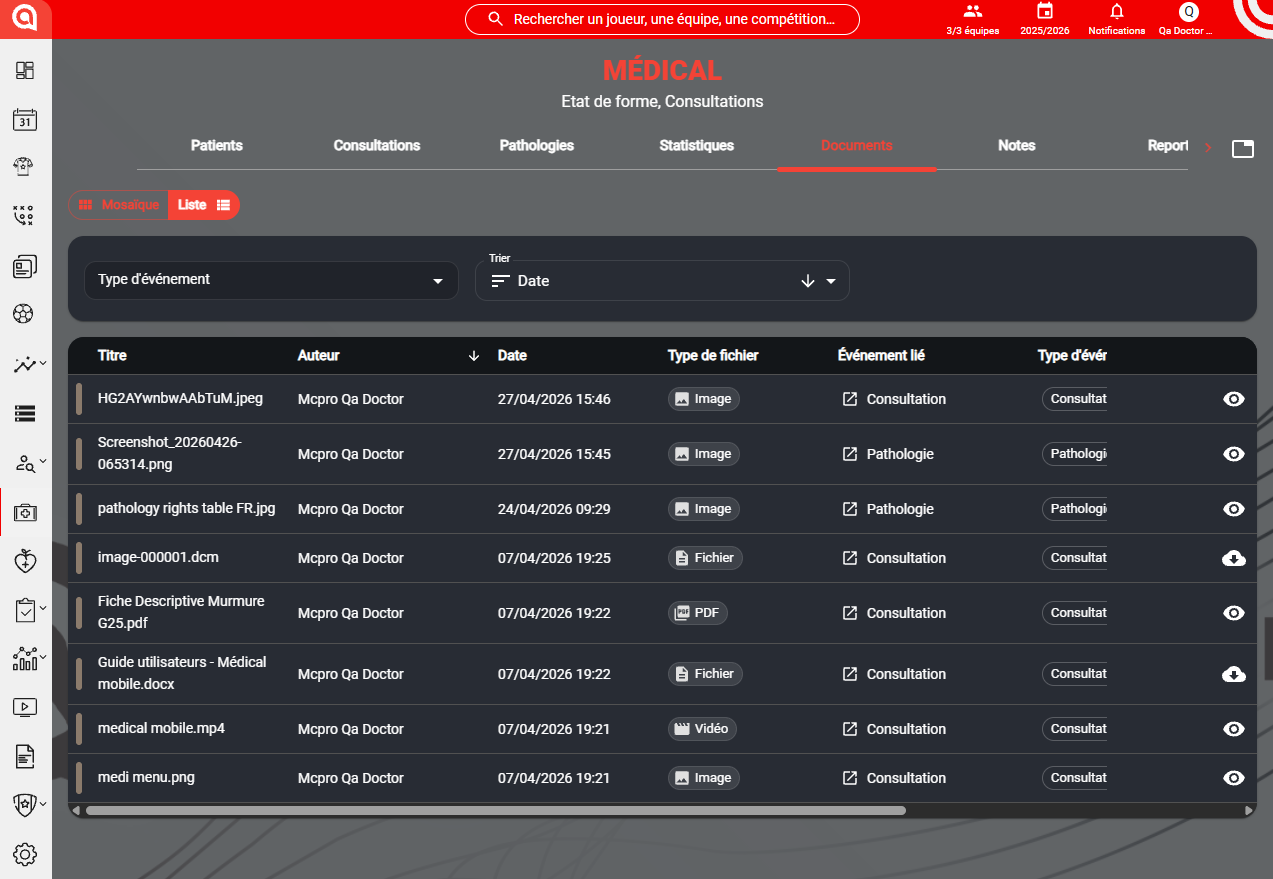Viewport: 1273px width, 879px height.
Task: Switch to Mosaïque view
Action: (119, 205)
